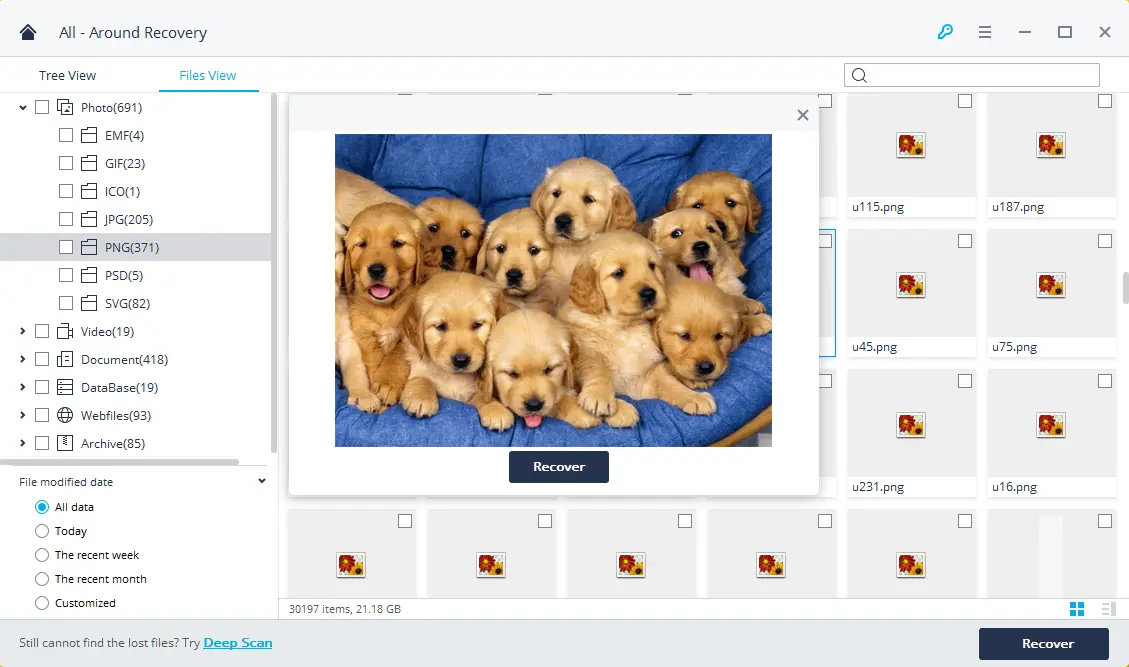Expand the Document(418) tree item
1129x667 pixels.
click(23, 359)
